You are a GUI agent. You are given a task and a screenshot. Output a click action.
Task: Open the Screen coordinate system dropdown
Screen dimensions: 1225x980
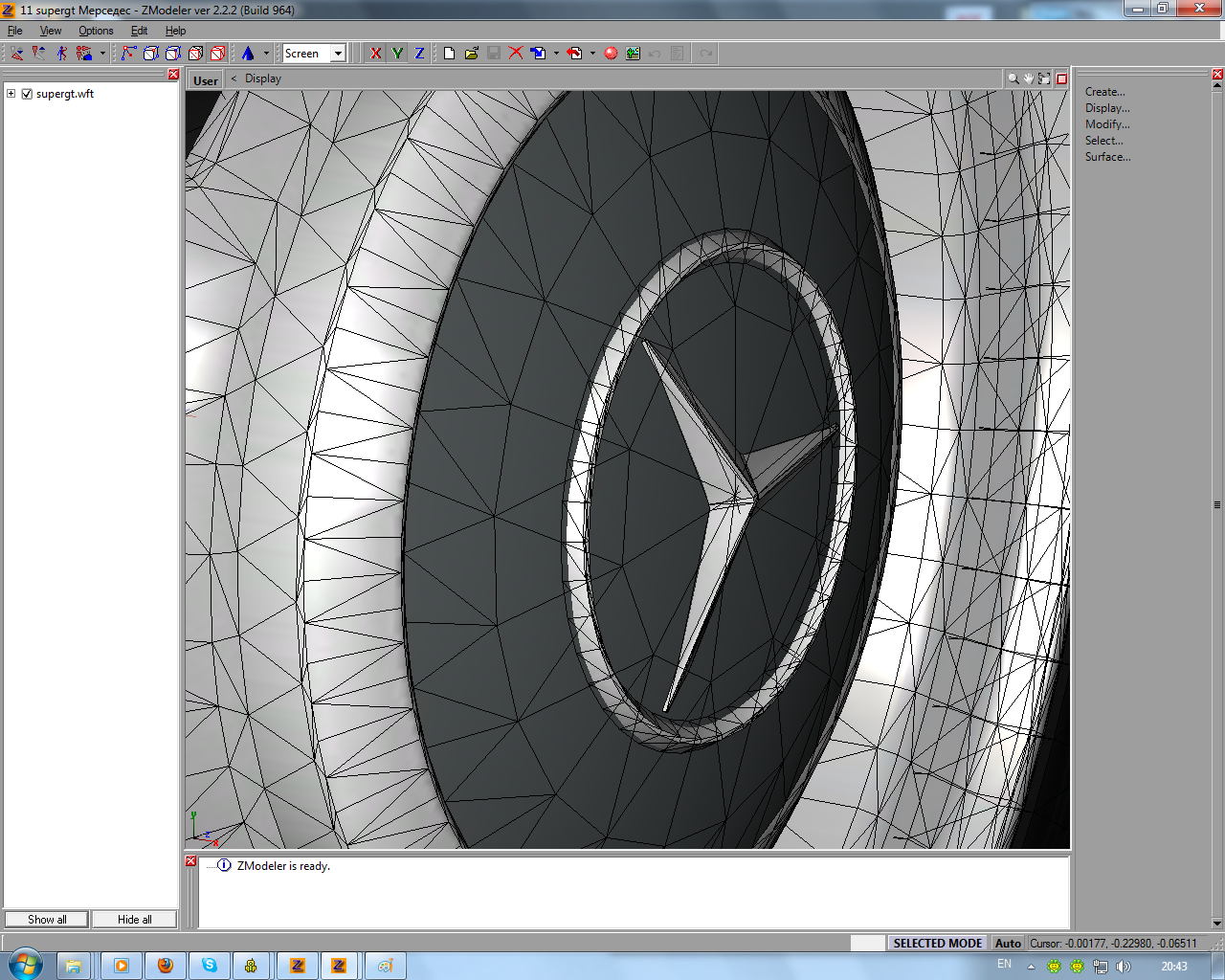click(338, 54)
